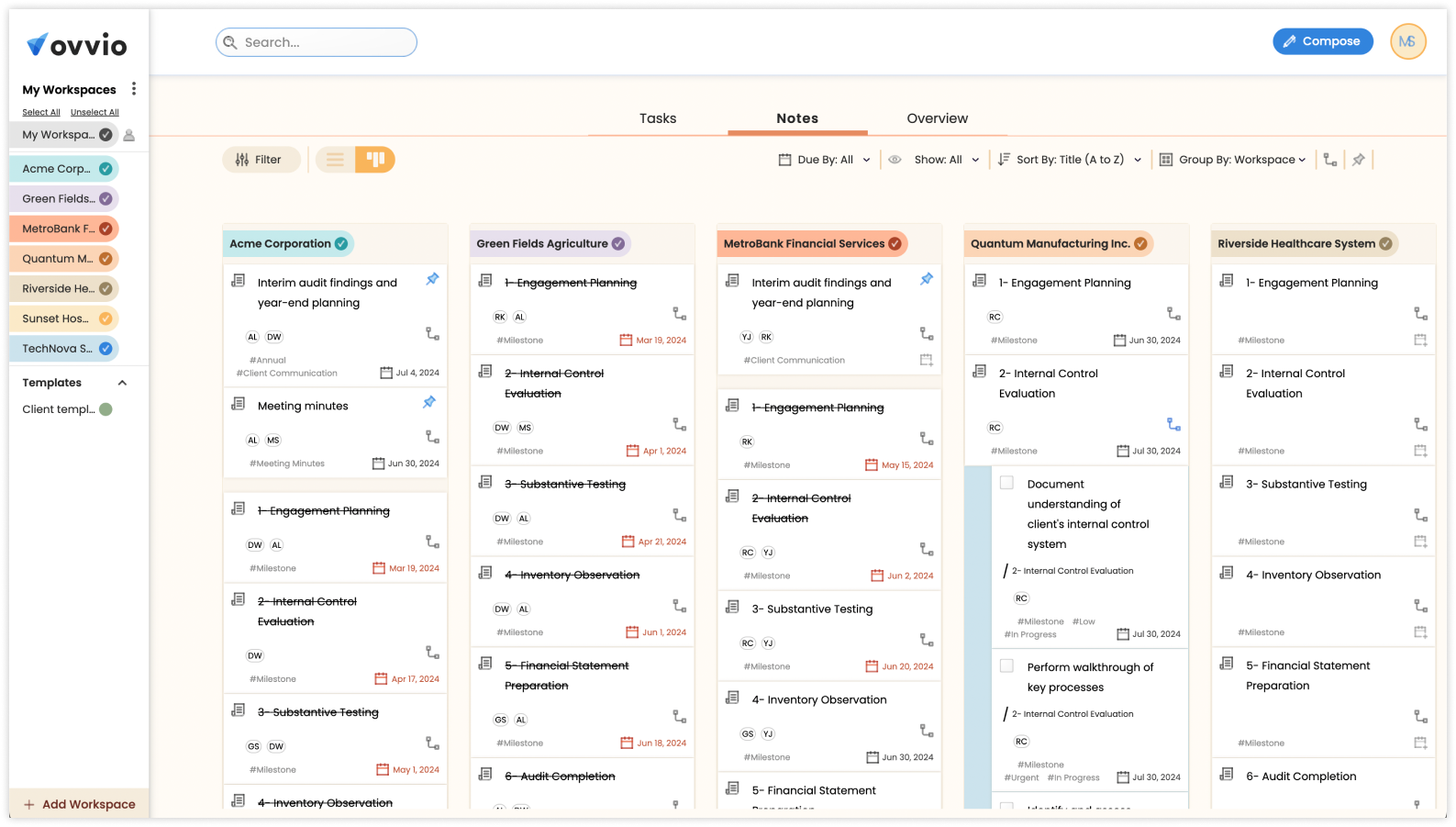Viewport: 1456px width, 827px height.
Task: Click note icon of Riverside 5- Financial Statement Preparation
Action: point(1227,664)
